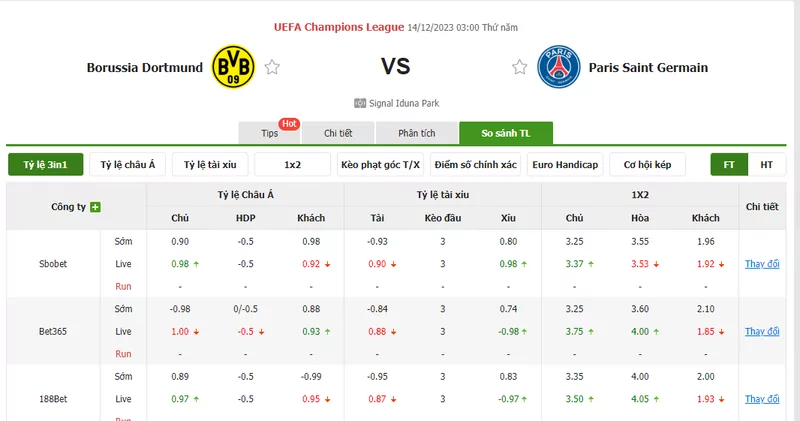Click the Signal Iduna Park stadium icon
800x421 pixels.
coord(360,104)
